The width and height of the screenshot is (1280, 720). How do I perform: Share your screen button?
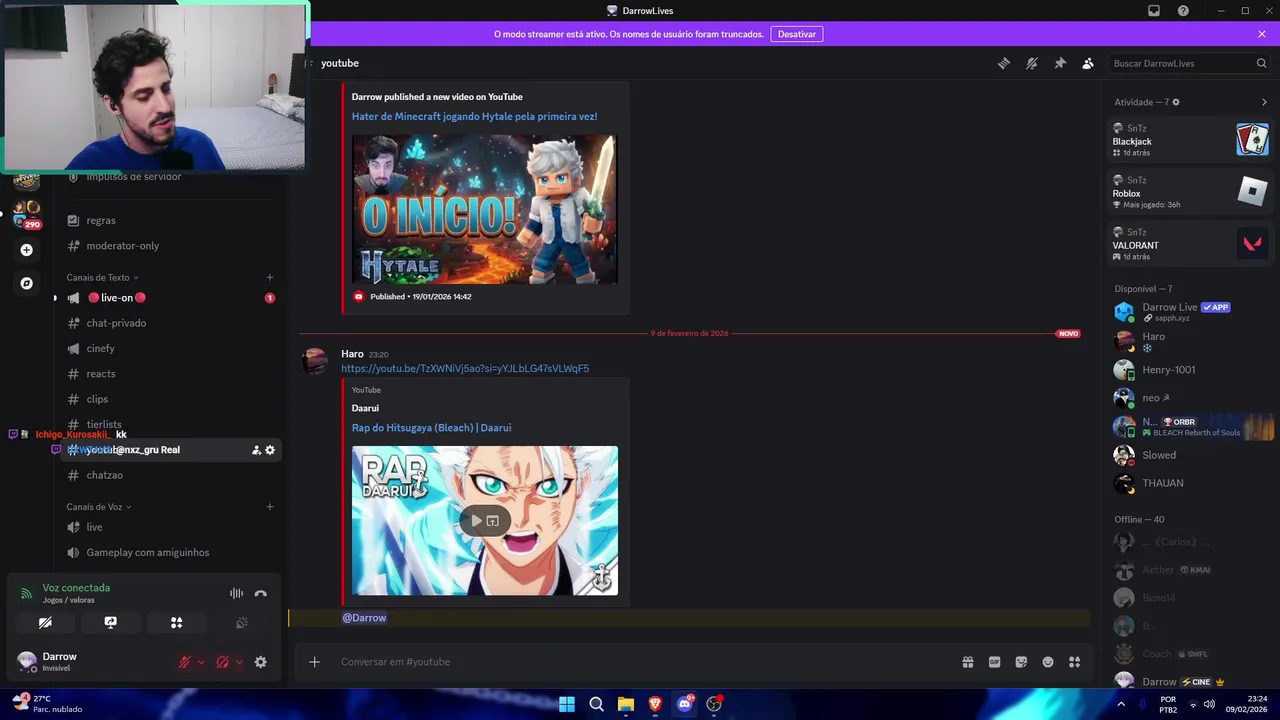111,622
